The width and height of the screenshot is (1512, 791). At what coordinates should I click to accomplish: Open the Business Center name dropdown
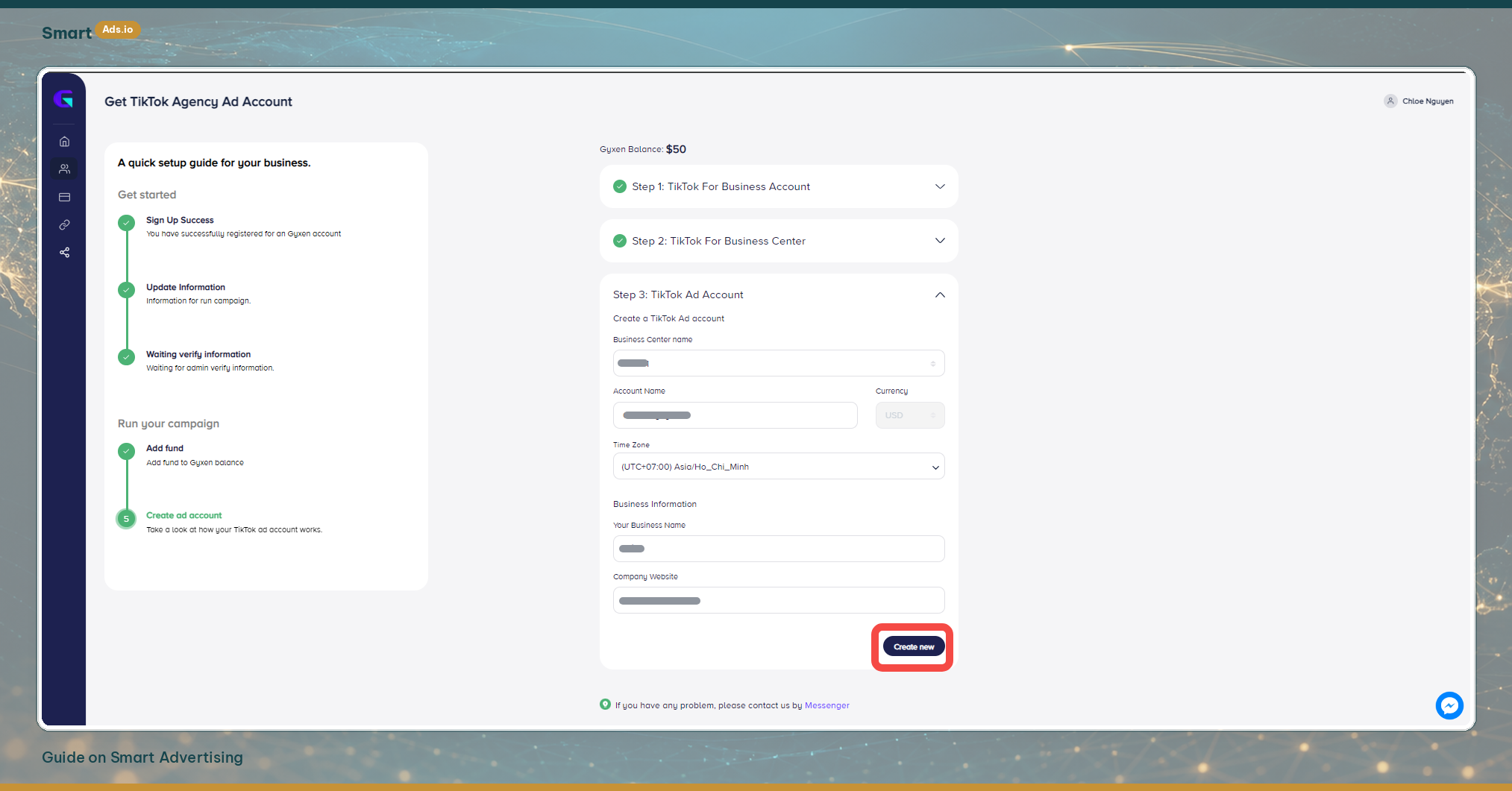[779, 363]
